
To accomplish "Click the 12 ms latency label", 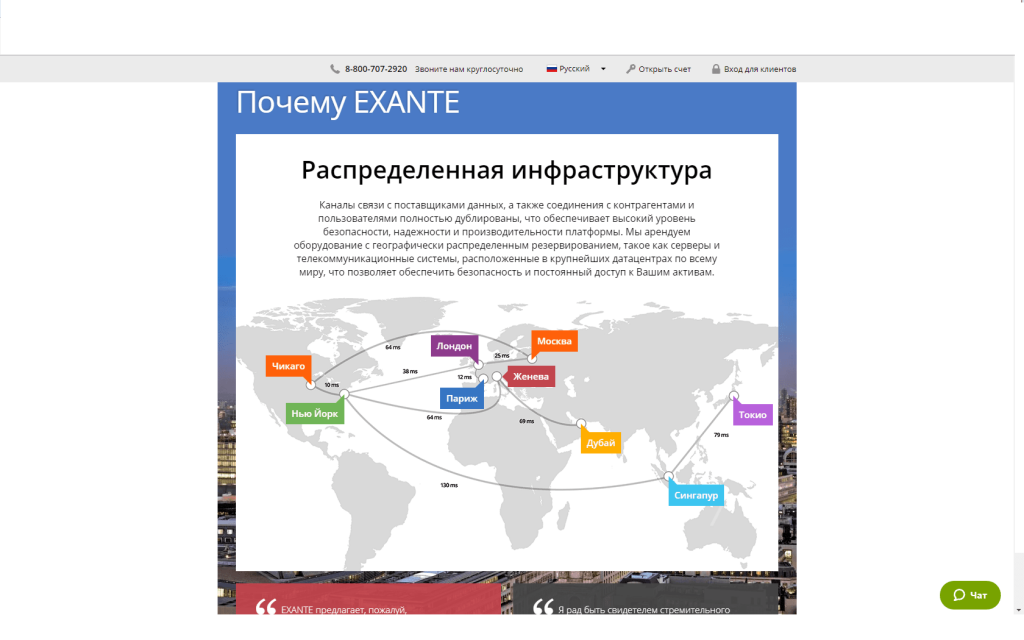I will click(464, 377).
